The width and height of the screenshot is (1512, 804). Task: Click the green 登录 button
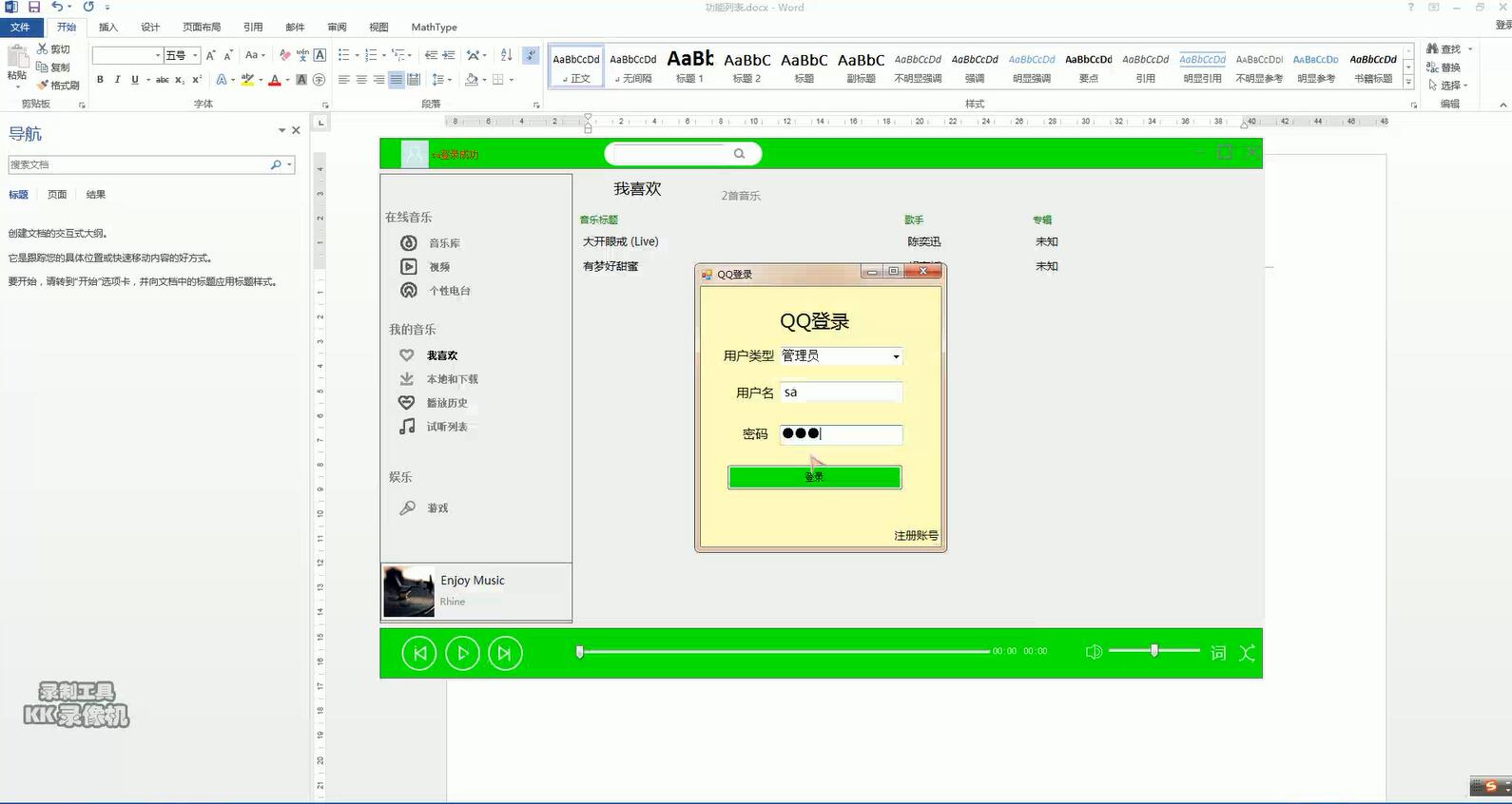pos(815,477)
